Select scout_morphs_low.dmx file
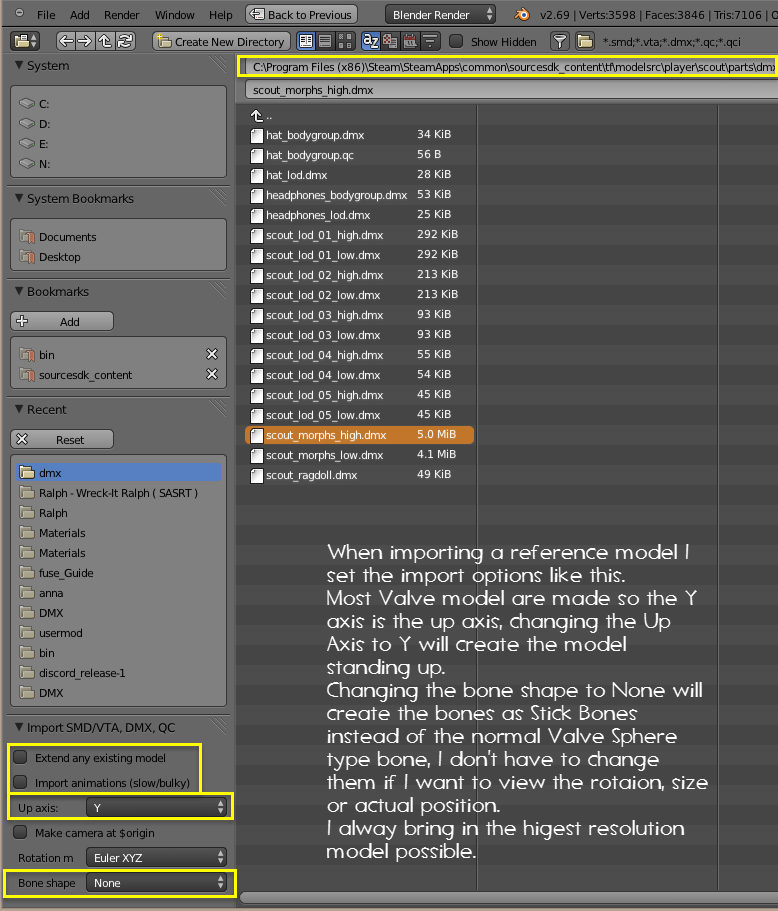The height and width of the screenshot is (911, 778). tap(359, 455)
